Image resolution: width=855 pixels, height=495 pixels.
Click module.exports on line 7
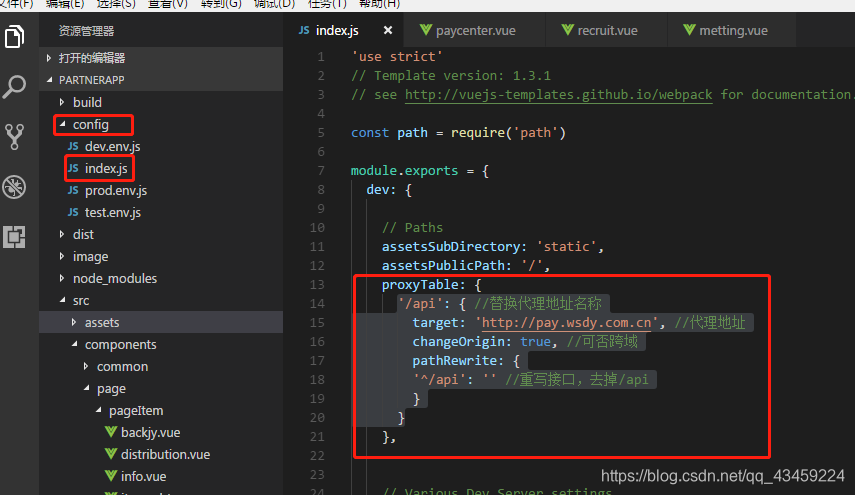click(x=404, y=171)
